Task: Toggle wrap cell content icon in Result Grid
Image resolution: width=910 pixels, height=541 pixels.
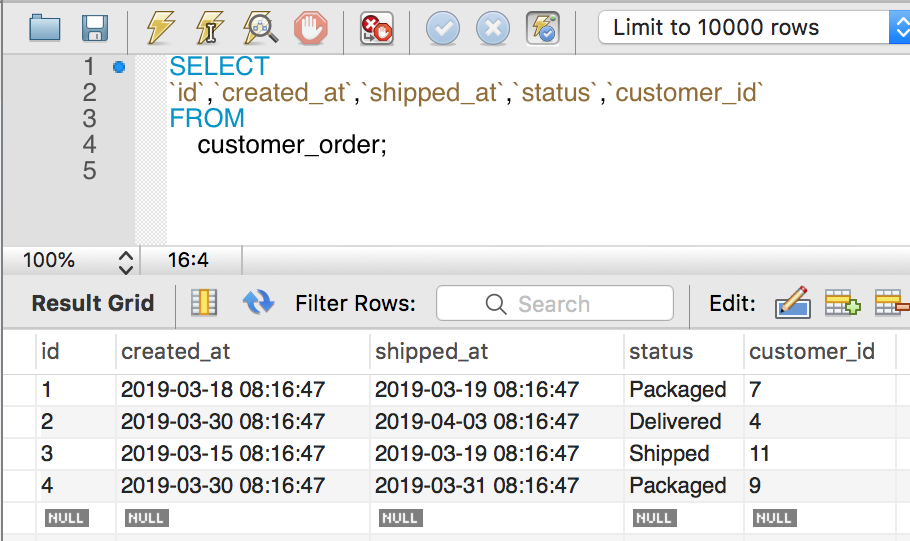Action: click(x=204, y=302)
